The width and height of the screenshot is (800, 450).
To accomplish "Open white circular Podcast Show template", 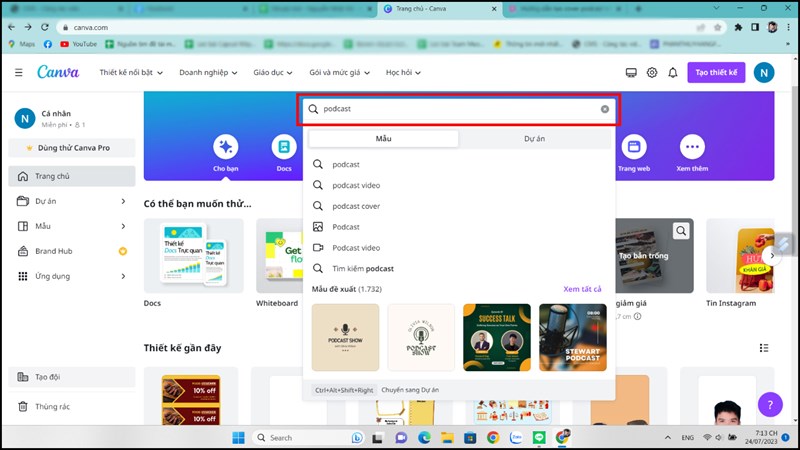I will pos(421,337).
